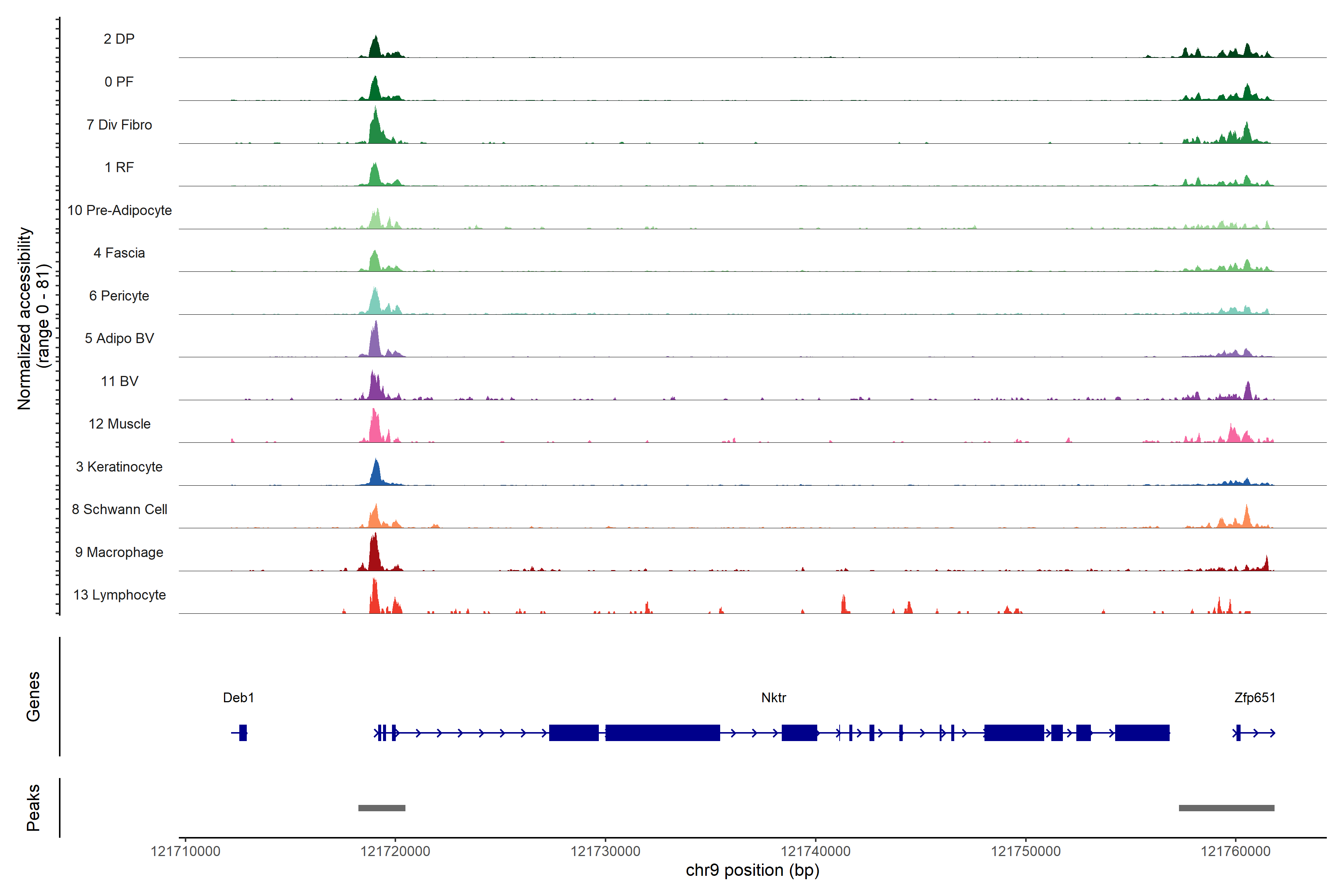The width and height of the screenshot is (1344, 896).
Task: Click the left gray peak bar
Action: click(382, 808)
